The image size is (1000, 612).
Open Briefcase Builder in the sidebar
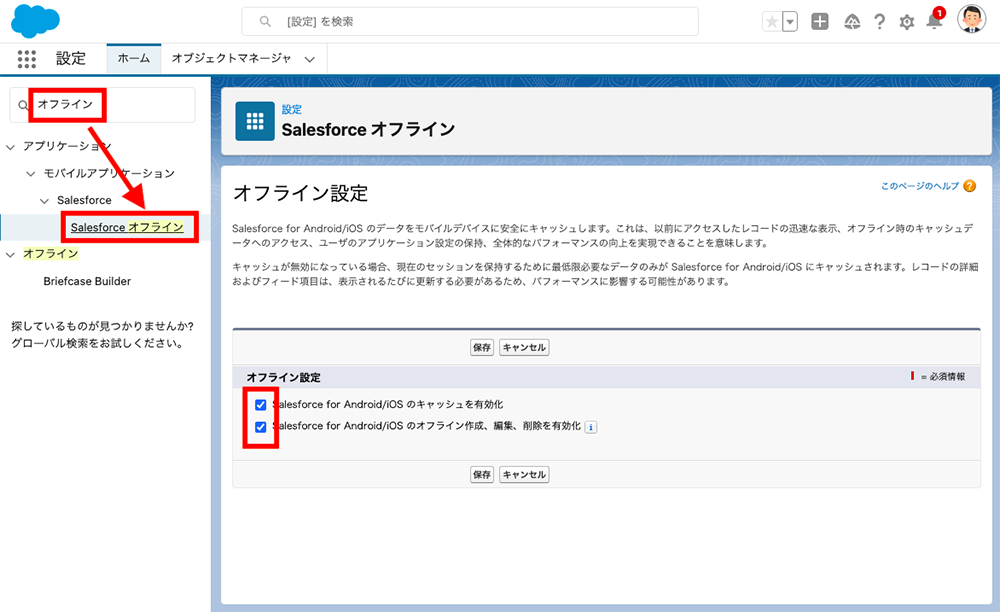click(x=87, y=281)
